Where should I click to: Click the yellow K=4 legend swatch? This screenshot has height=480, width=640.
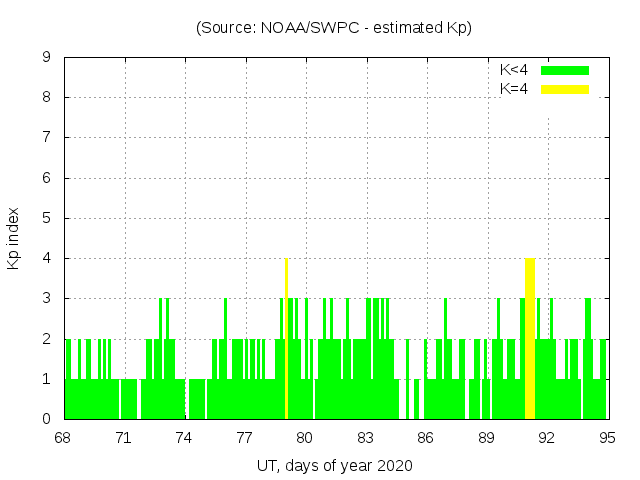pyautogui.click(x=565, y=89)
